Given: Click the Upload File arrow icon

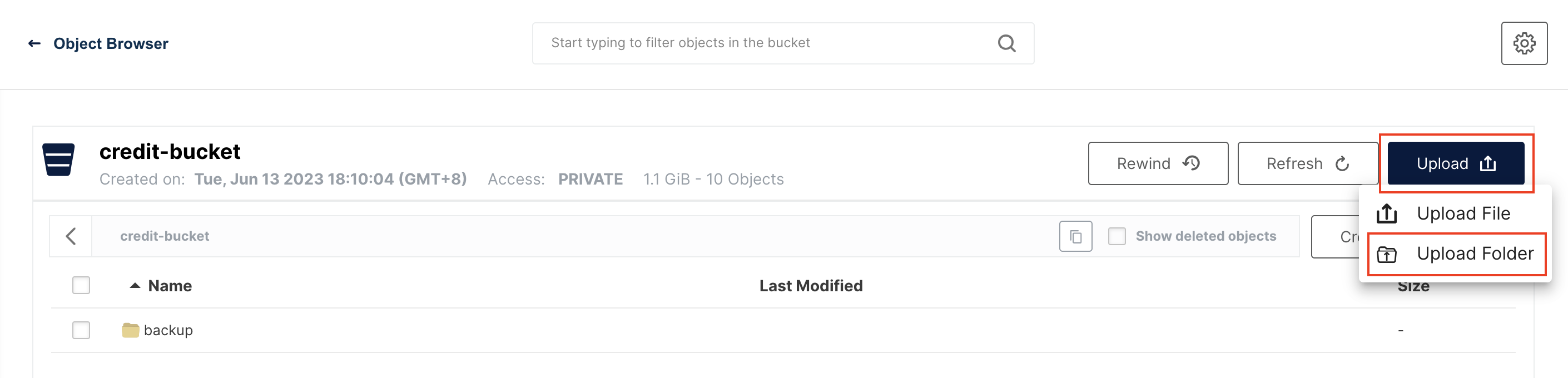Looking at the screenshot, I should coord(1386,213).
